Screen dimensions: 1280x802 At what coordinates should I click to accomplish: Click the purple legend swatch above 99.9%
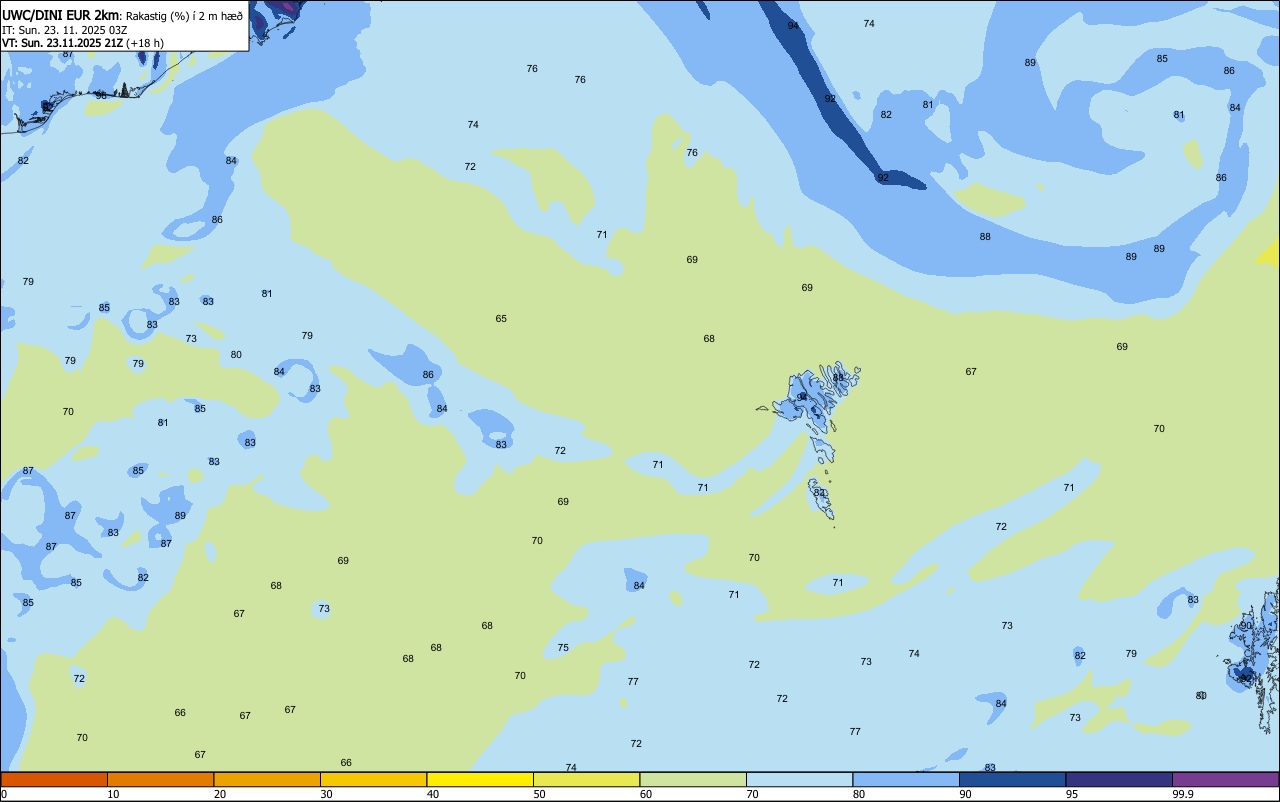point(1225,779)
